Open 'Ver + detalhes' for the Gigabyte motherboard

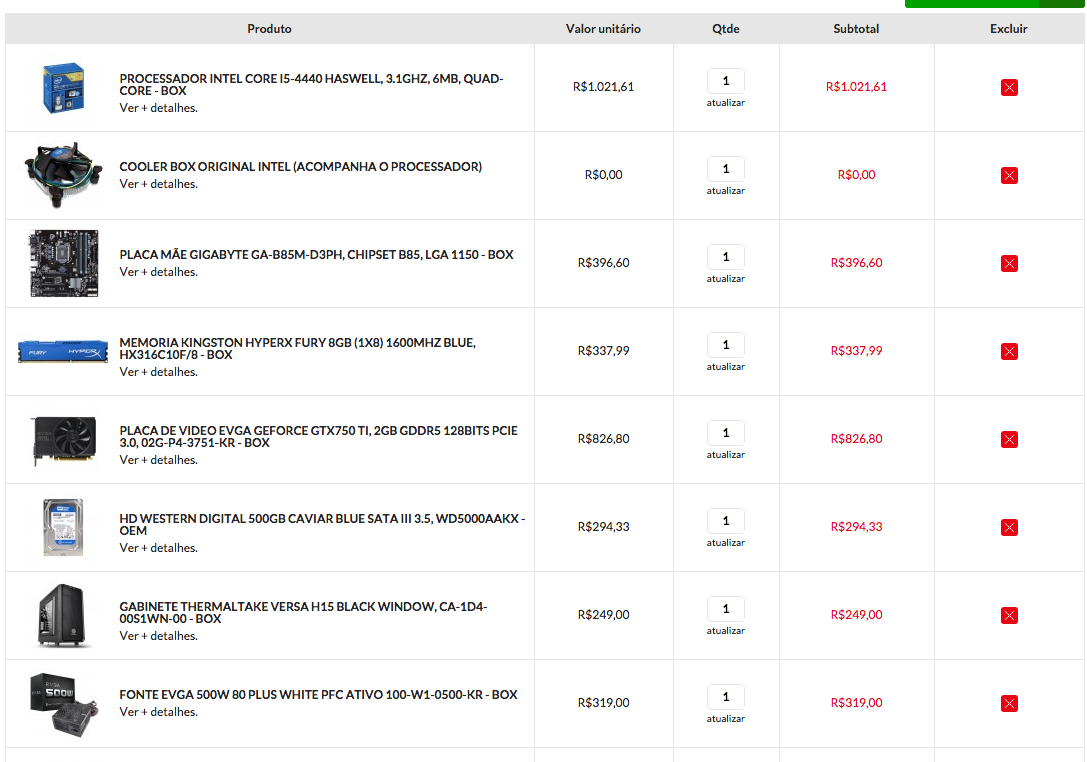coord(159,272)
